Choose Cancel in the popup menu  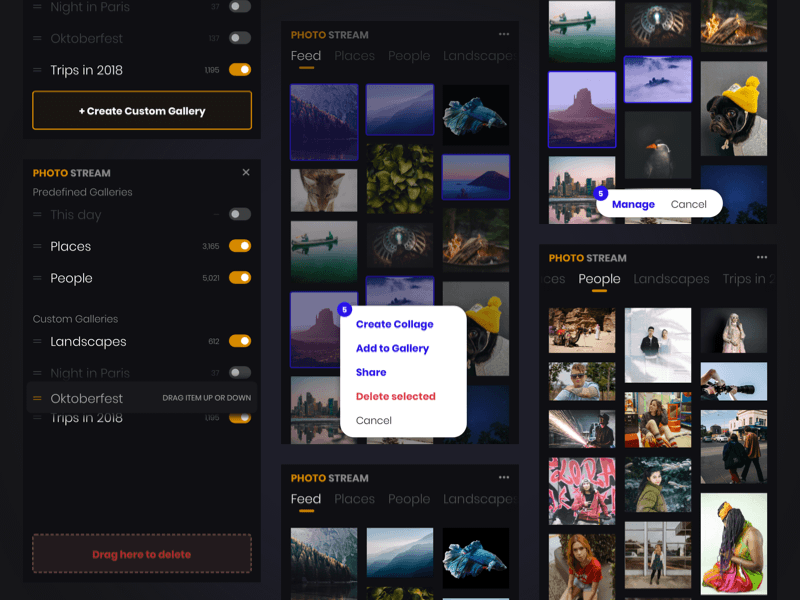(x=373, y=420)
